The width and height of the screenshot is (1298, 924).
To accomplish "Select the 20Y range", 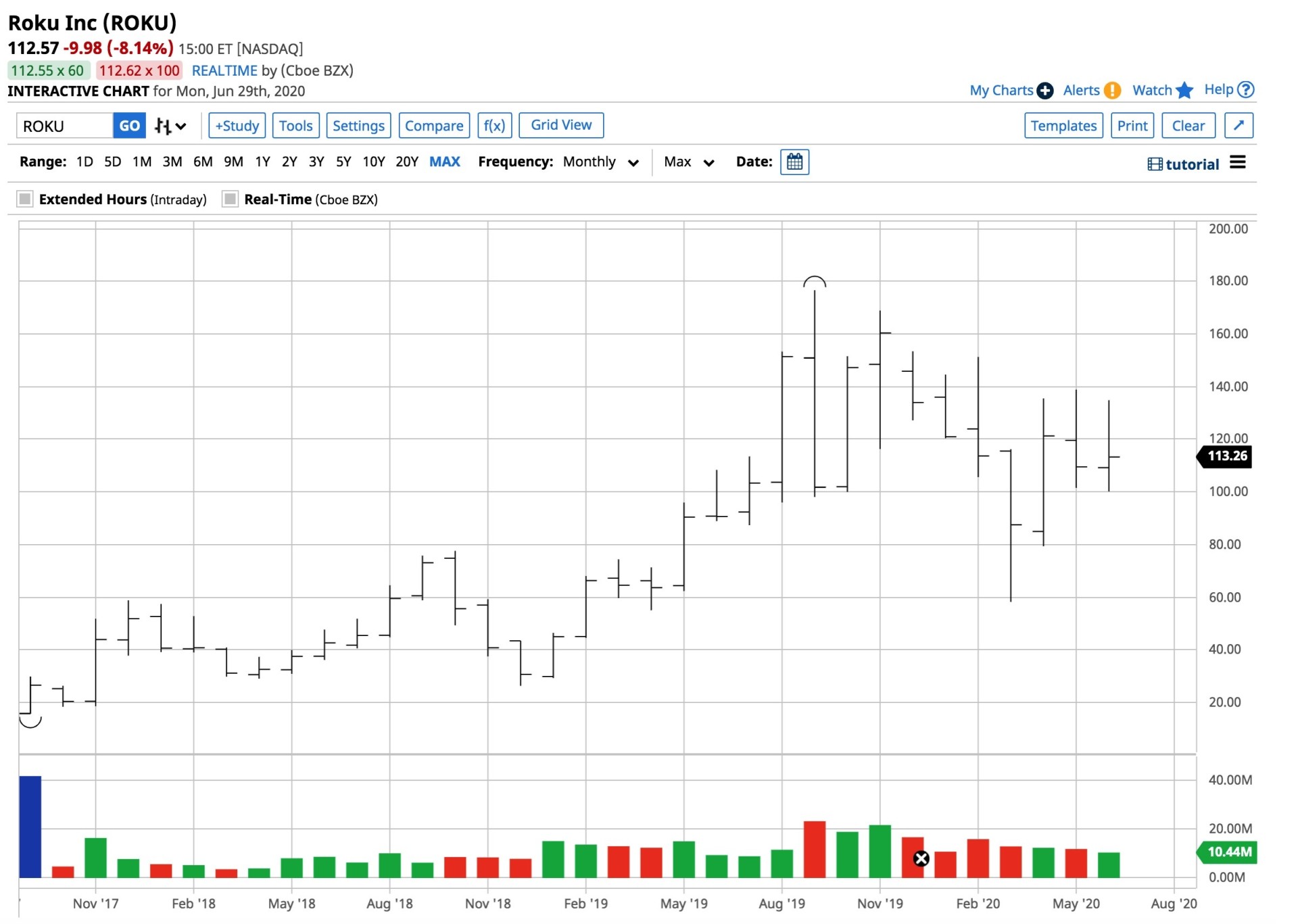I will (x=407, y=162).
